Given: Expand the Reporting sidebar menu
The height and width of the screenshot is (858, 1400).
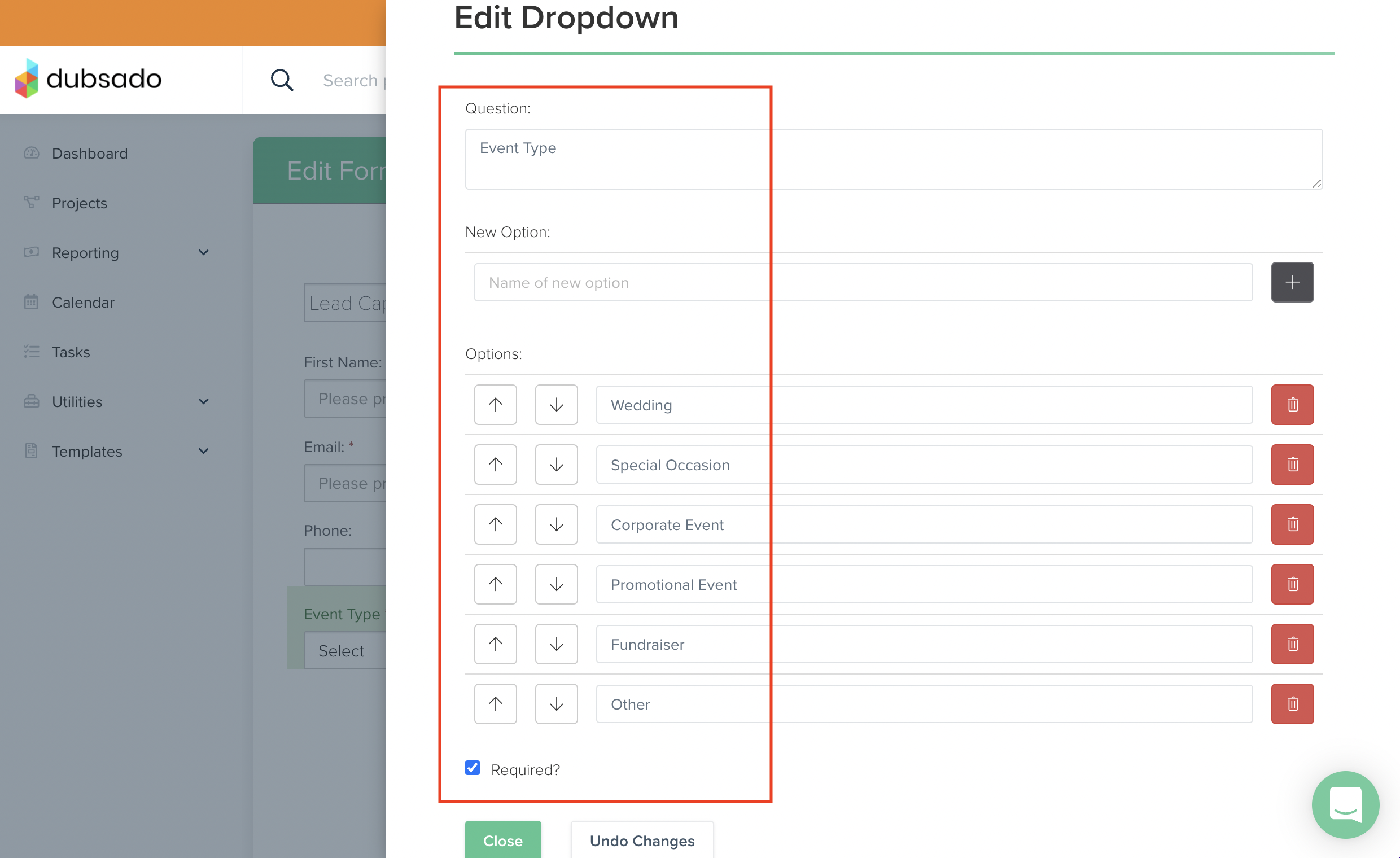Looking at the screenshot, I should coord(203,252).
